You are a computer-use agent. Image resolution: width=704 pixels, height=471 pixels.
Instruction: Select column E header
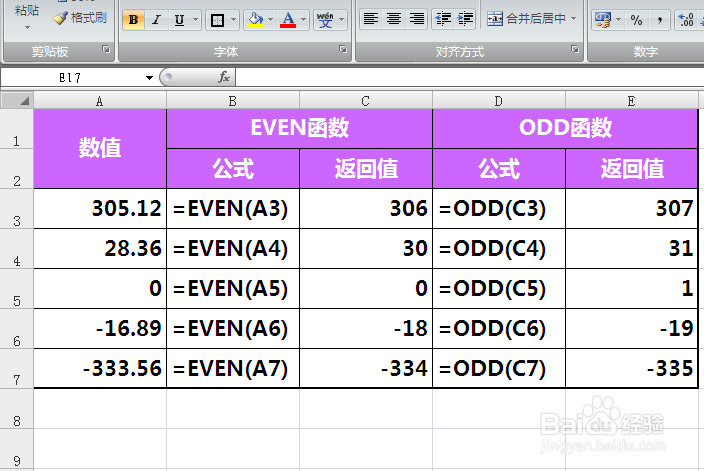pyautogui.click(x=631, y=101)
